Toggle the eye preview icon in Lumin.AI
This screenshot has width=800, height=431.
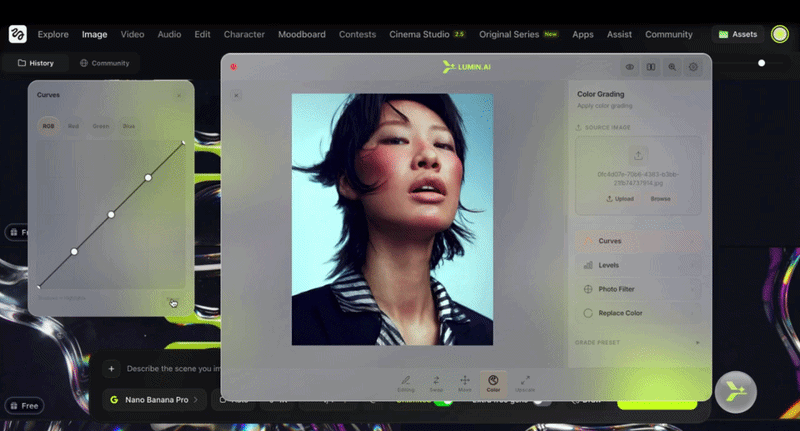pos(630,67)
